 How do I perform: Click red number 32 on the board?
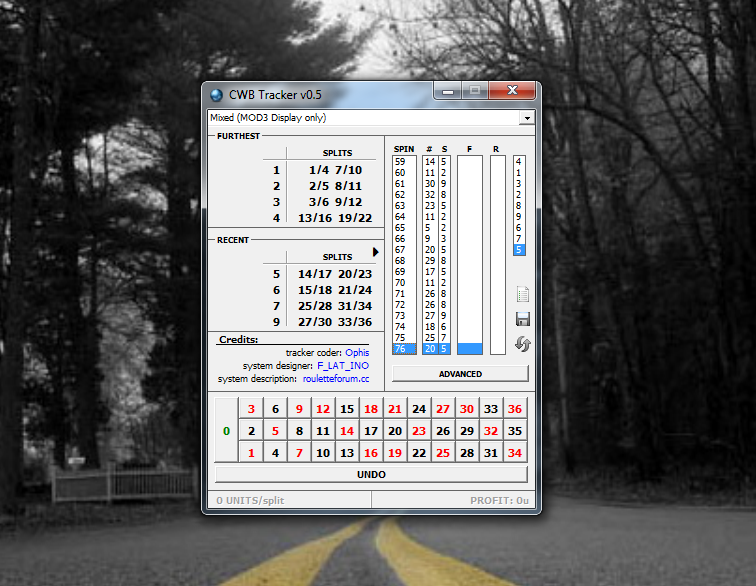491,431
